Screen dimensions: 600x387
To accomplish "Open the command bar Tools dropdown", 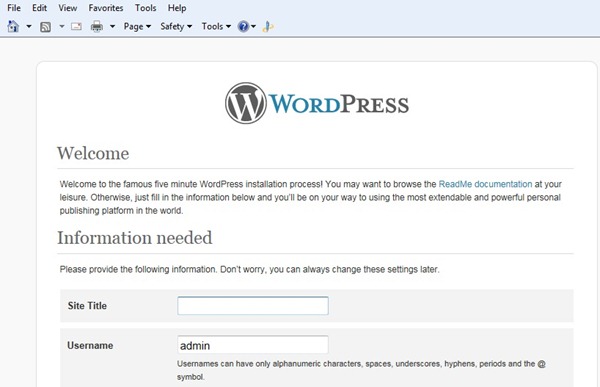I will (216, 26).
